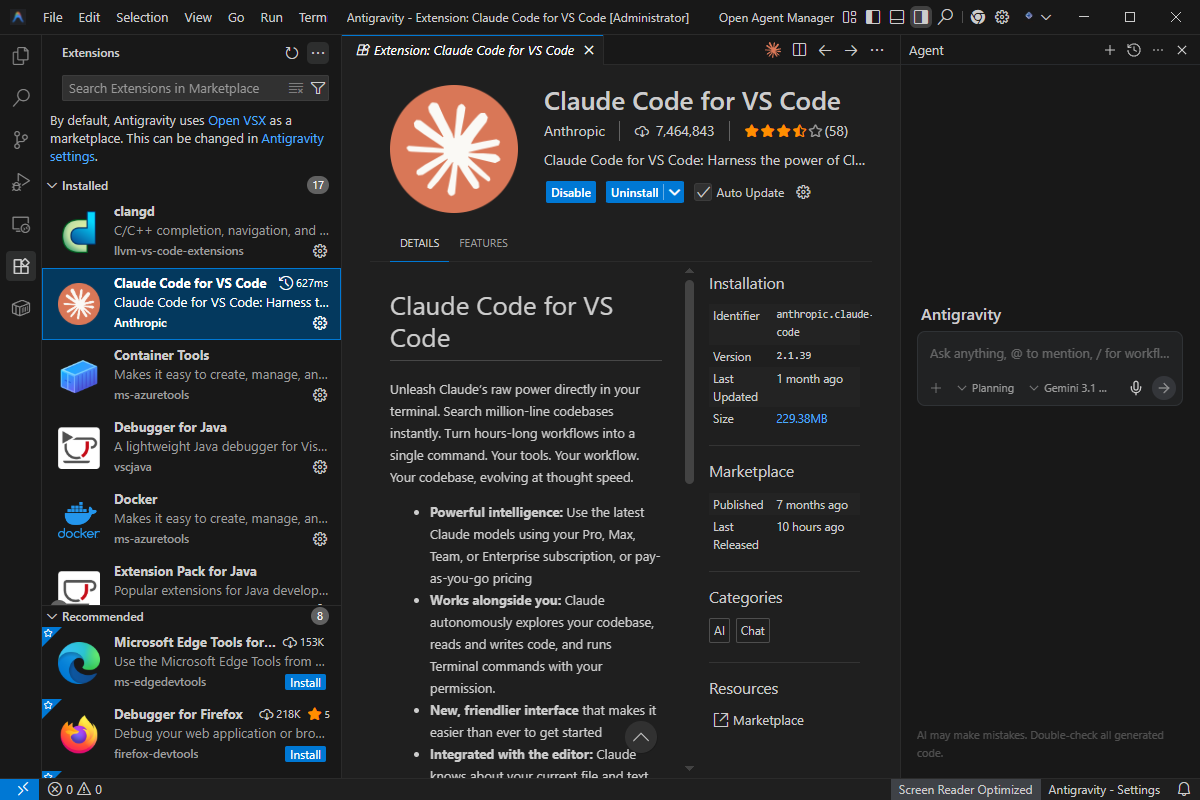Open the Selection menu
The width and height of the screenshot is (1200, 800).
[142, 17]
